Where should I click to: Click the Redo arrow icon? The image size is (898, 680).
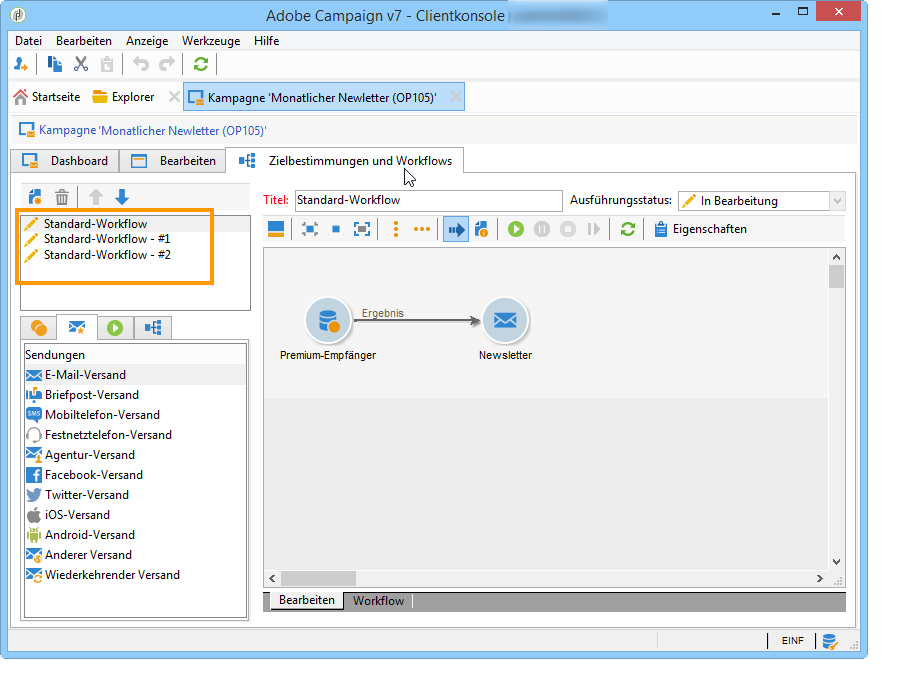point(167,64)
